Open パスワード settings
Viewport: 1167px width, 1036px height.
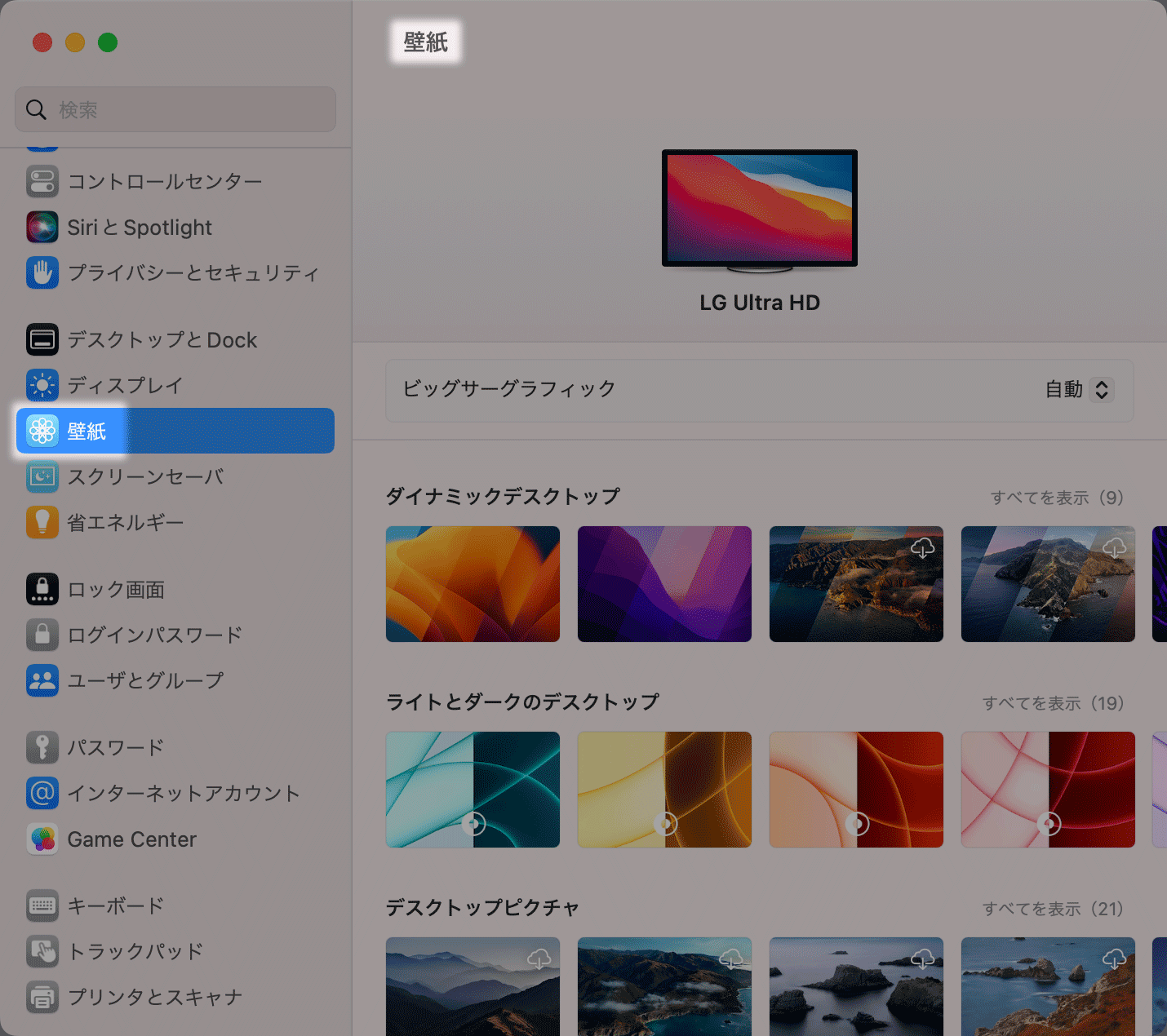click(175, 747)
